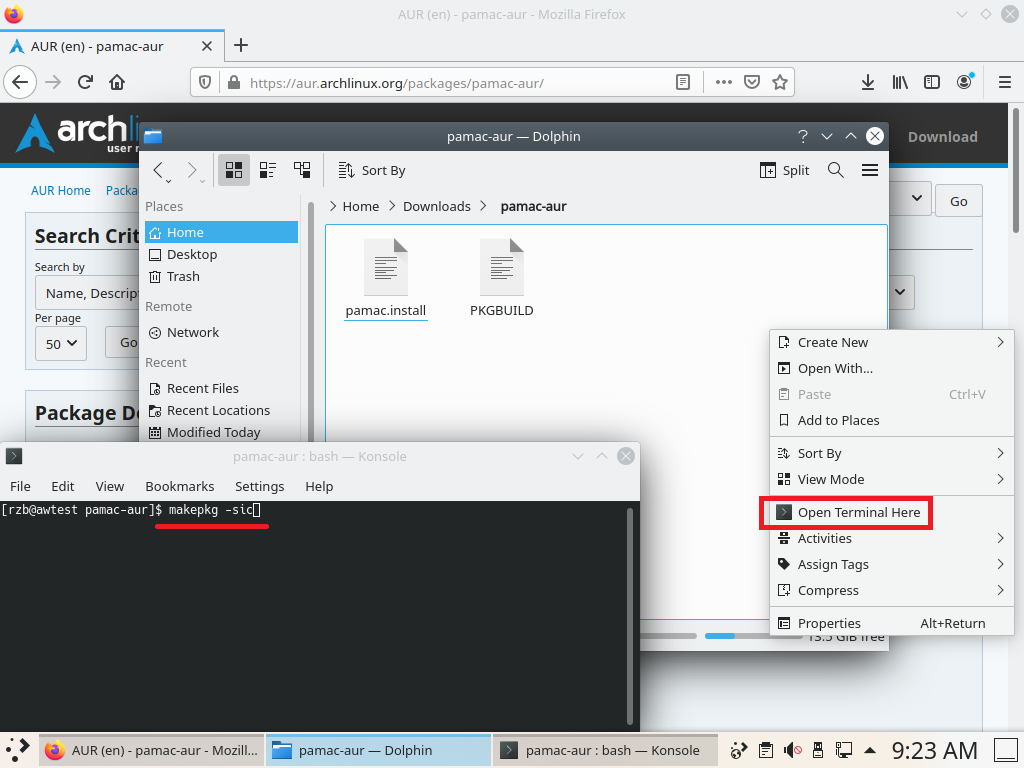
Task: Switch to Firefox taskbar entry
Action: click(x=152, y=750)
